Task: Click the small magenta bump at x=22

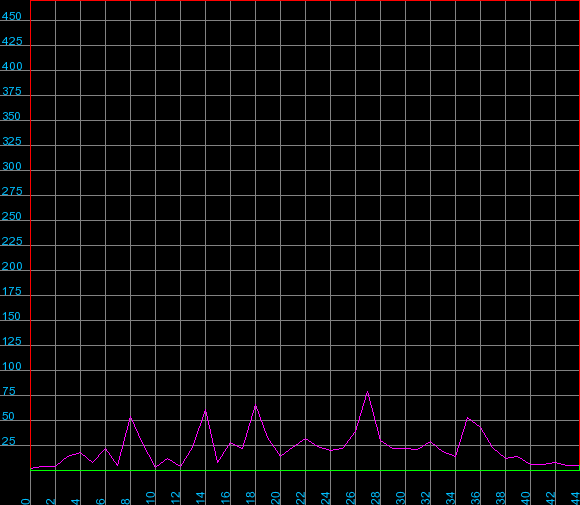Action: [305, 439]
